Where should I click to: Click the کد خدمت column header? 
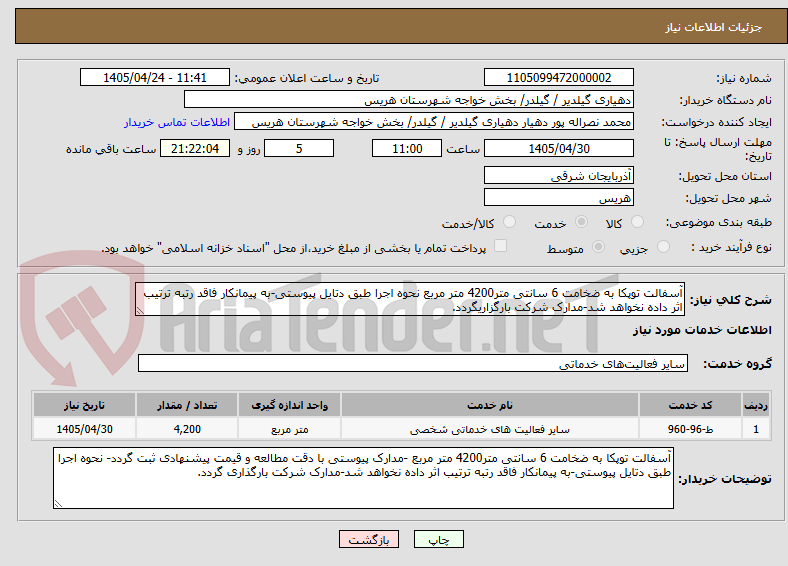[x=691, y=405]
